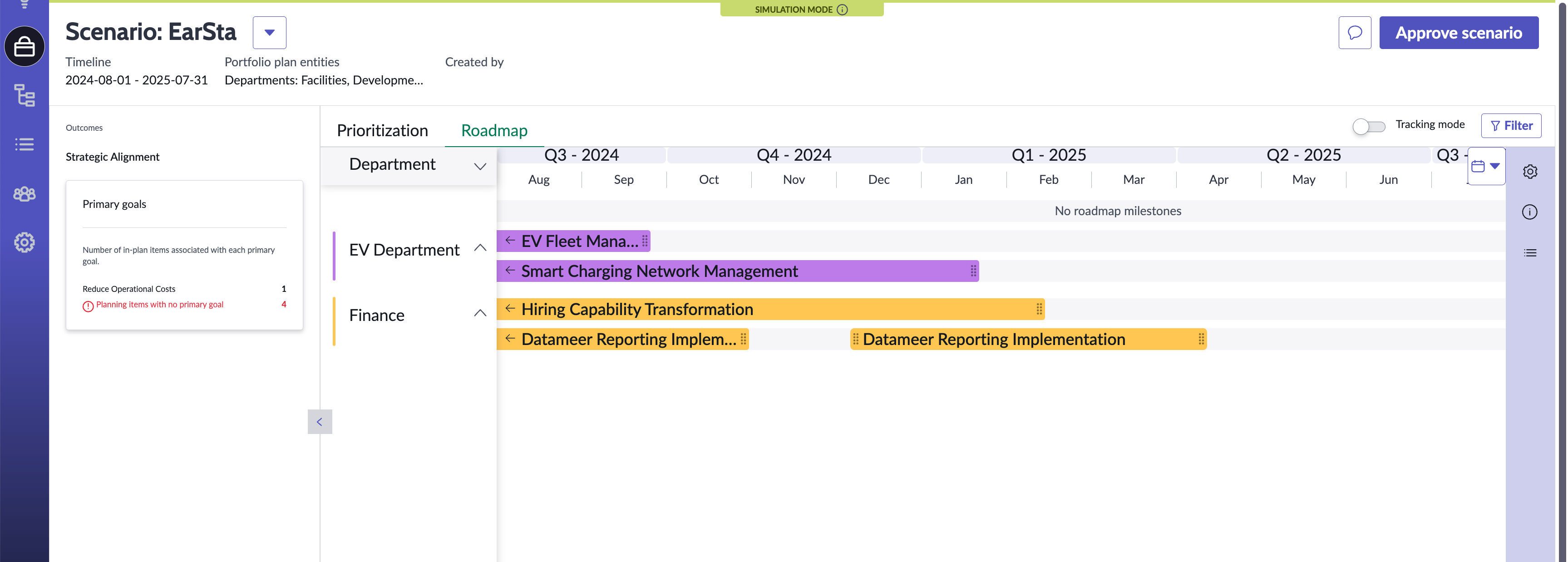Image resolution: width=1568 pixels, height=562 pixels.
Task: Click the Q2 - 2025 quarter header
Action: coord(1304,155)
